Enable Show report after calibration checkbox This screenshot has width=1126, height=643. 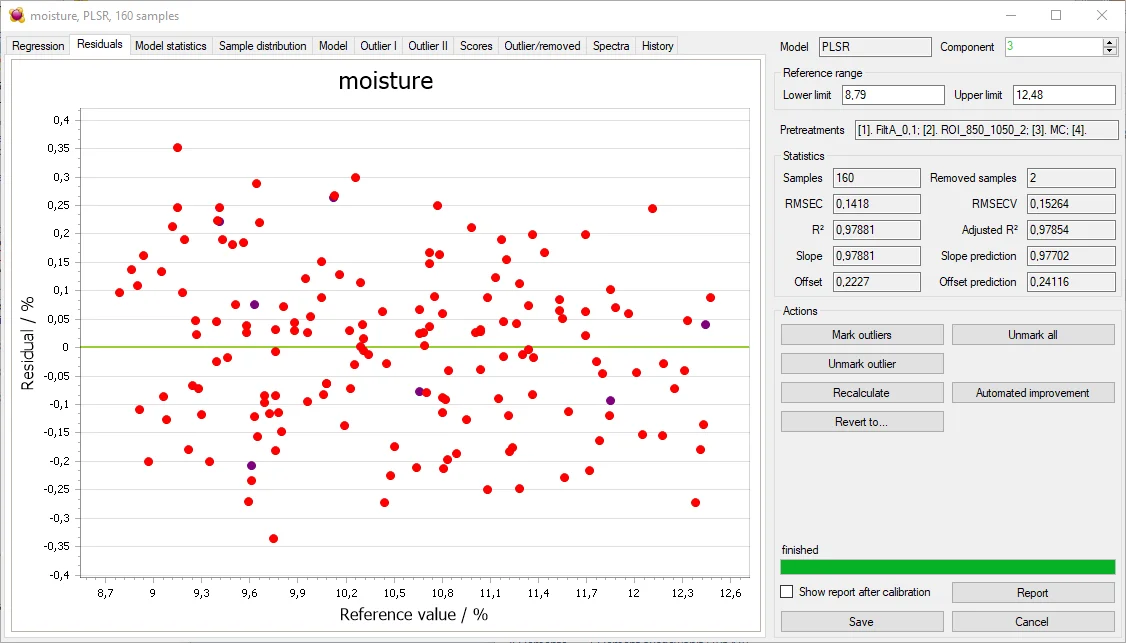point(787,592)
